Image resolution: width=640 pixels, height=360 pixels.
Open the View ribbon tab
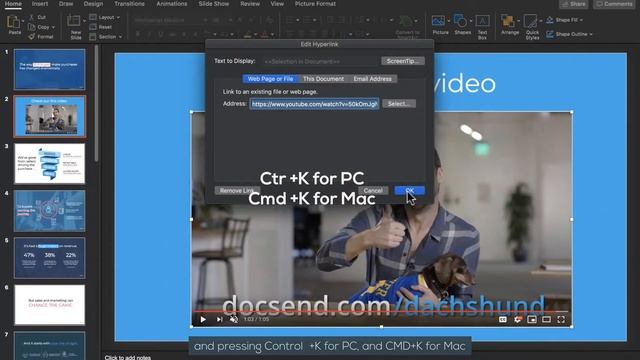(277, 4)
